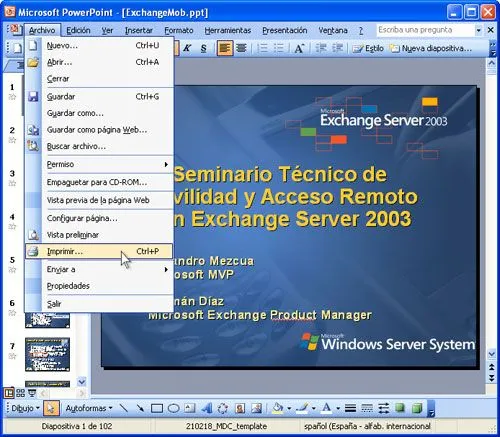
Task: Open the Help (?) menu
Action: [x=361, y=30]
